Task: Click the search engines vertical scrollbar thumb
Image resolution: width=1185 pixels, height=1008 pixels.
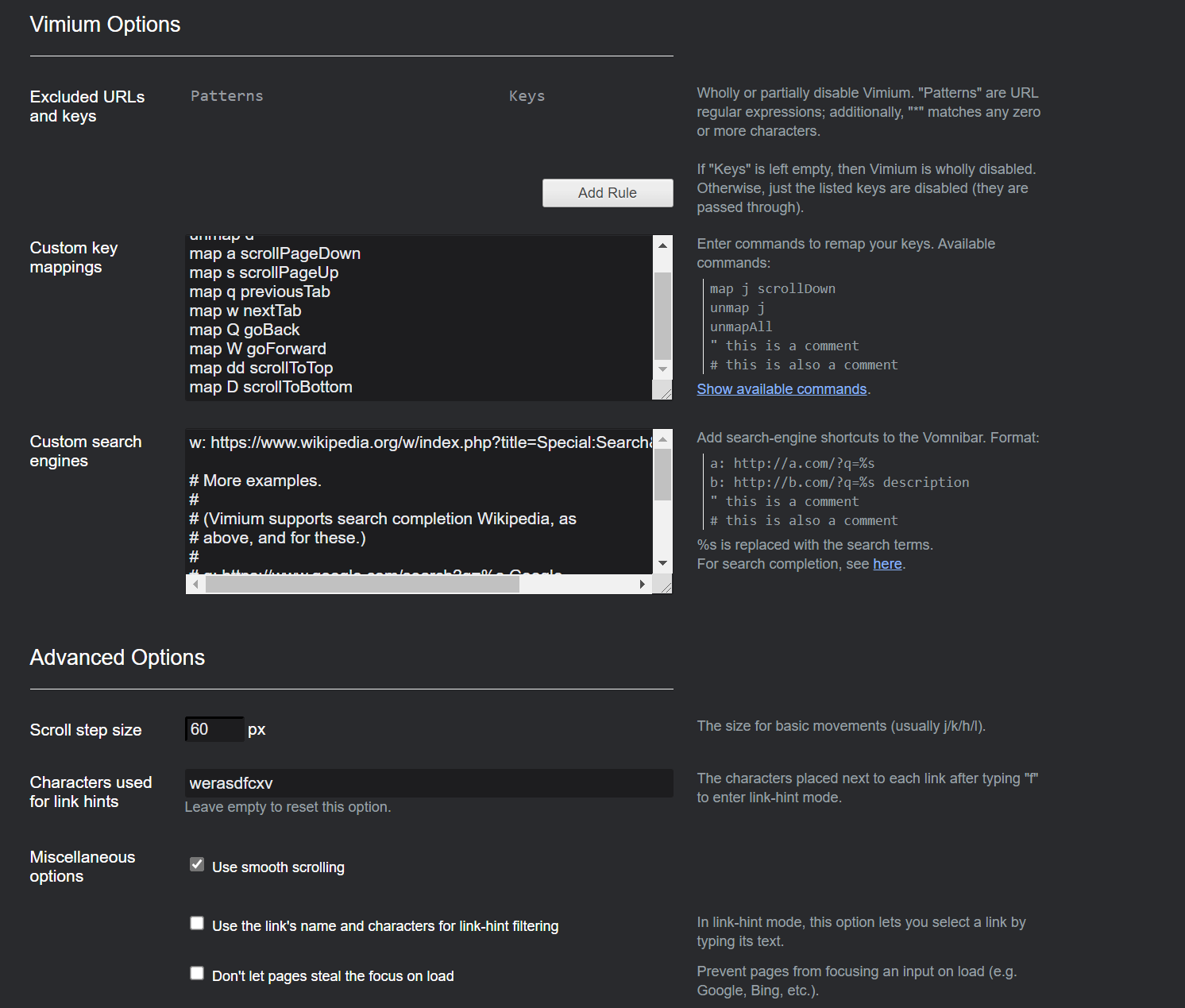Action: [662, 475]
